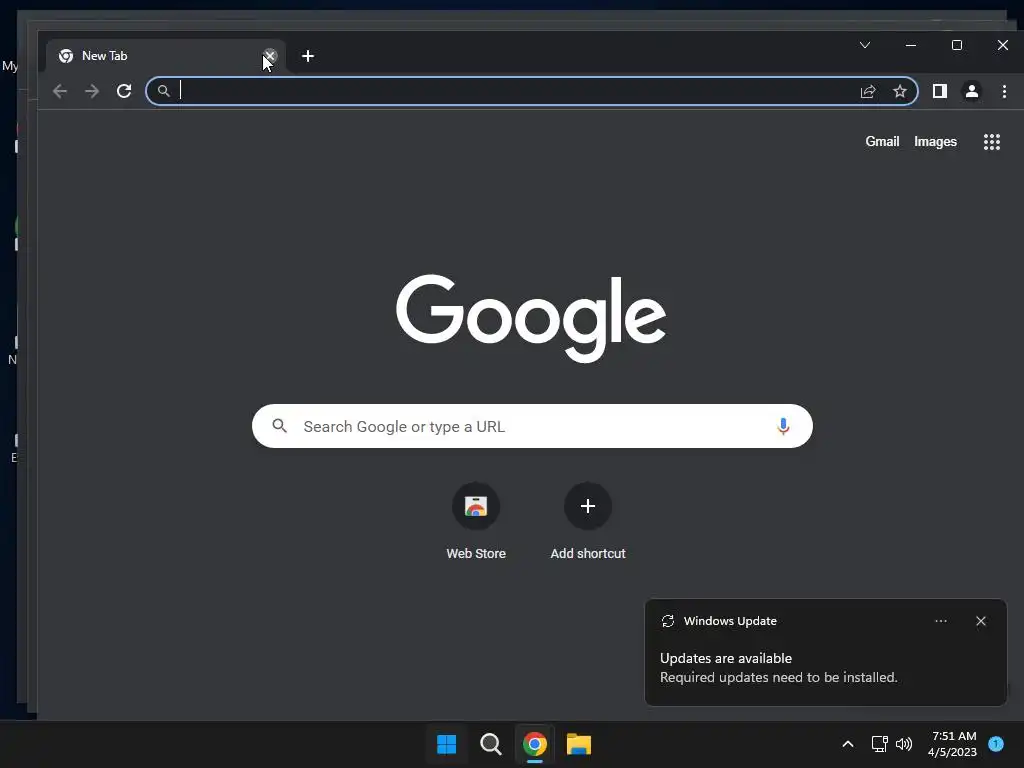Viewport: 1024px width, 768px height.
Task: Click the share this page icon
Action: click(x=868, y=91)
